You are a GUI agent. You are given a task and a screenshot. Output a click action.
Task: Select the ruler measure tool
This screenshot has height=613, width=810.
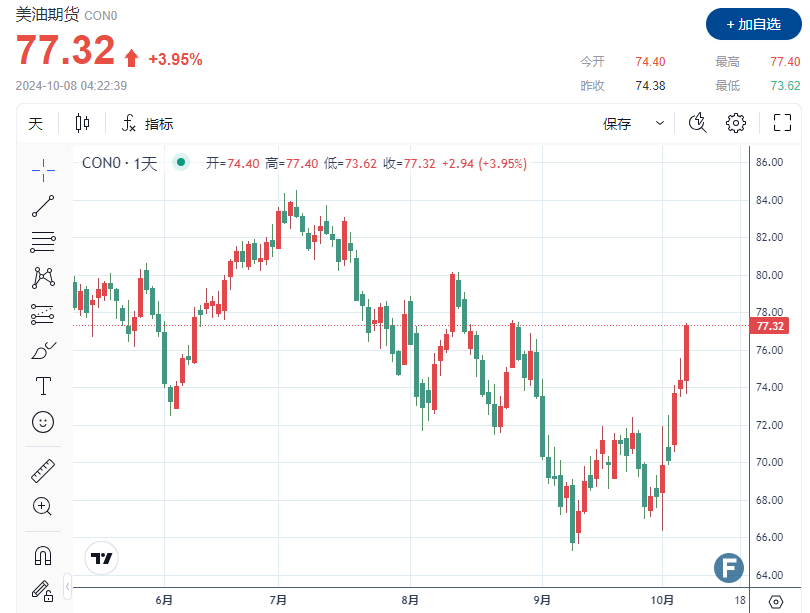(x=43, y=470)
